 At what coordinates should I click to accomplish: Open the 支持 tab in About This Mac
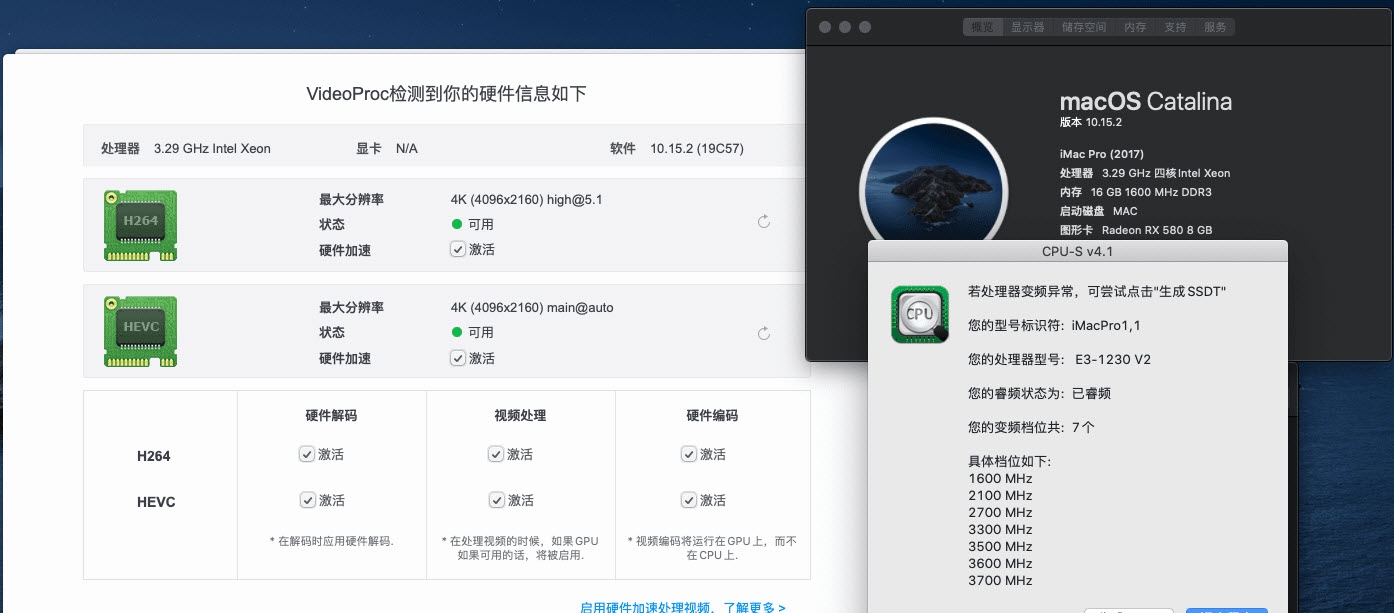pos(1175,27)
